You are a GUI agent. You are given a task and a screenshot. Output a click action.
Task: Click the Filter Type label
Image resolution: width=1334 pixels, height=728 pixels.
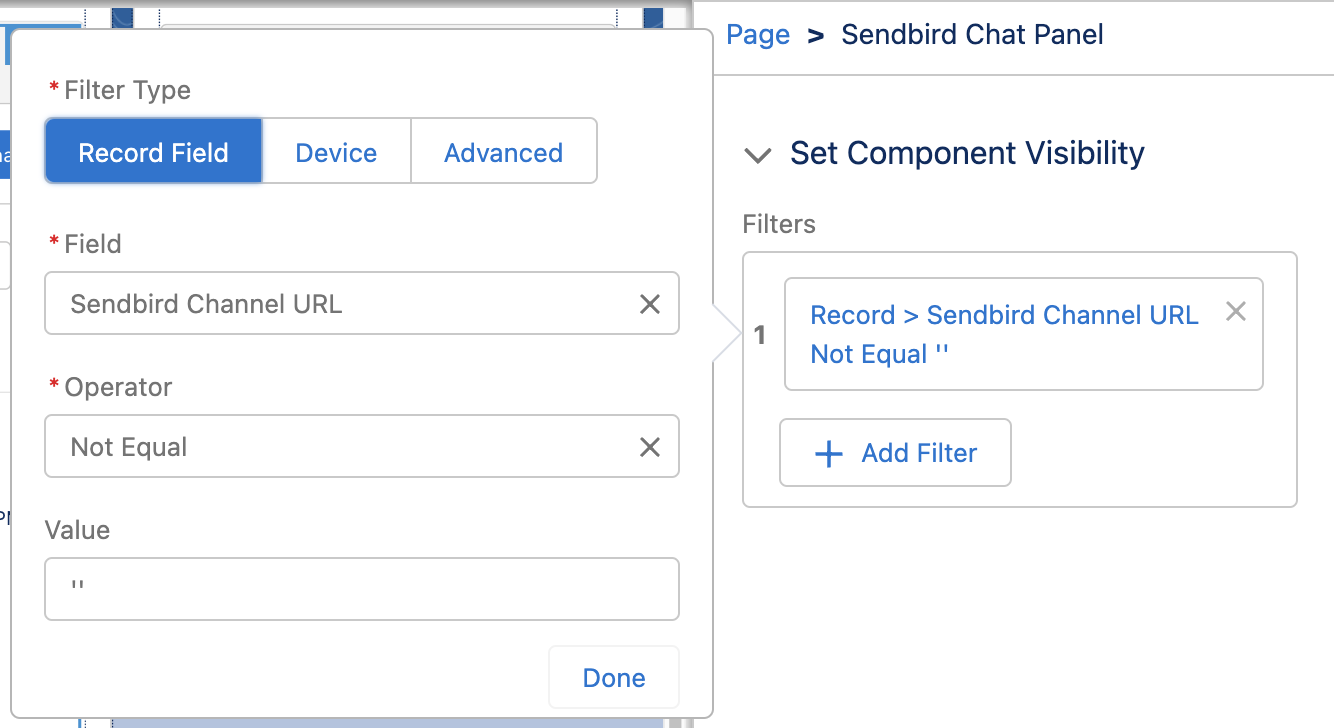(x=127, y=90)
